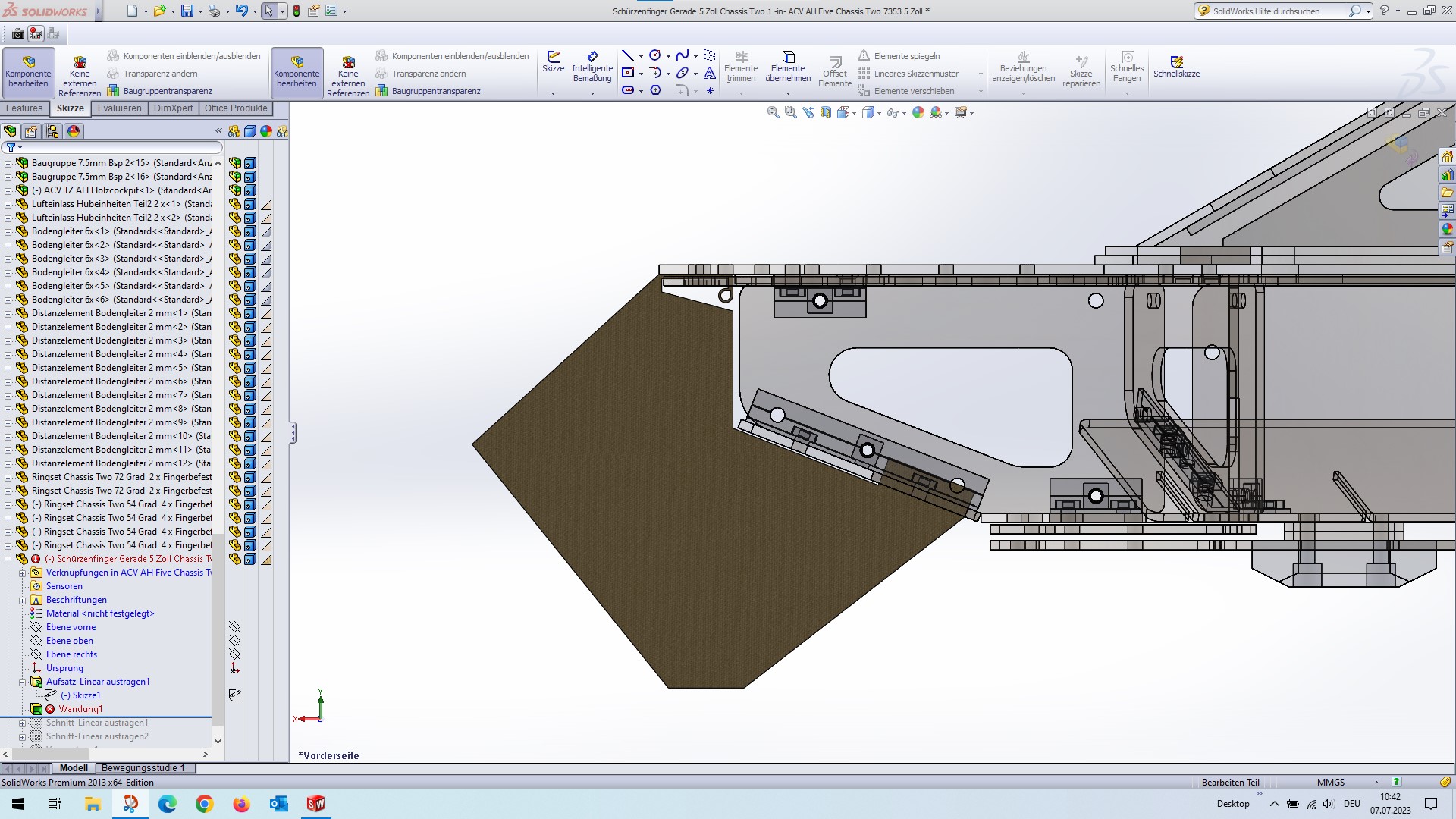Toggle display mode of Lufteinlass Hubeinheiten Teil2 2x<1>
The width and height of the screenshot is (1456, 819).
[x=250, y=204]
